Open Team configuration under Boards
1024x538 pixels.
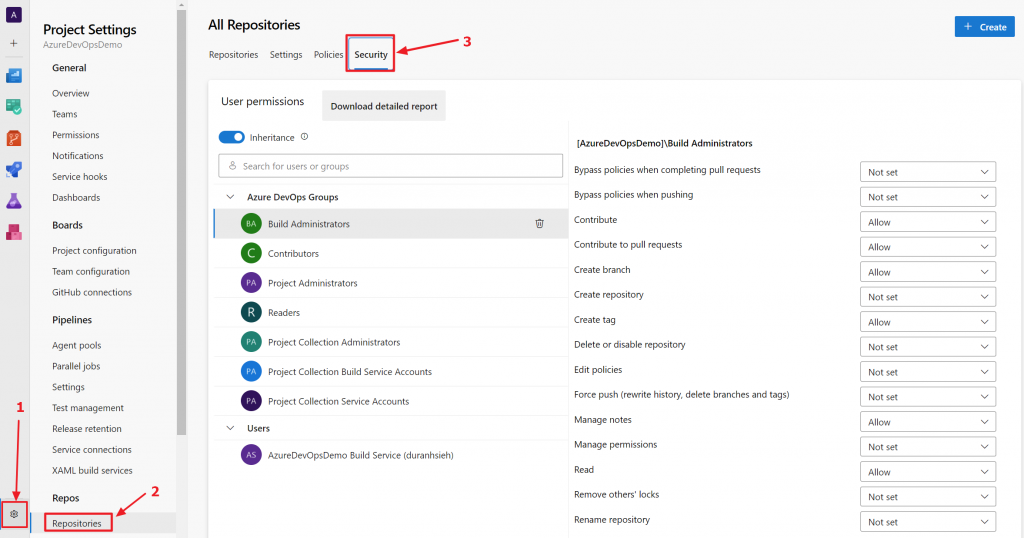pos(91,271)
